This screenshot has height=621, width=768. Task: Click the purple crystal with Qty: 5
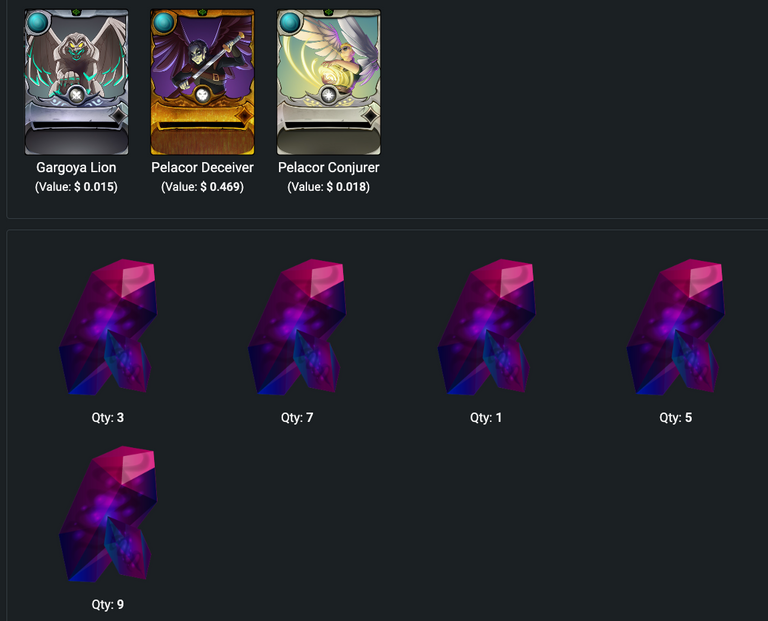point(675,327)
